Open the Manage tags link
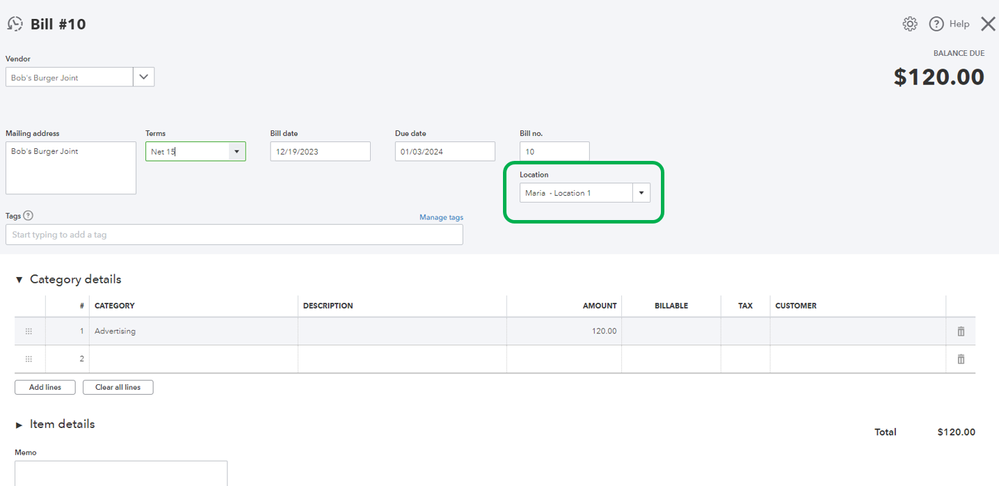Viewport: 999px width, 486px height. [441, 217]
